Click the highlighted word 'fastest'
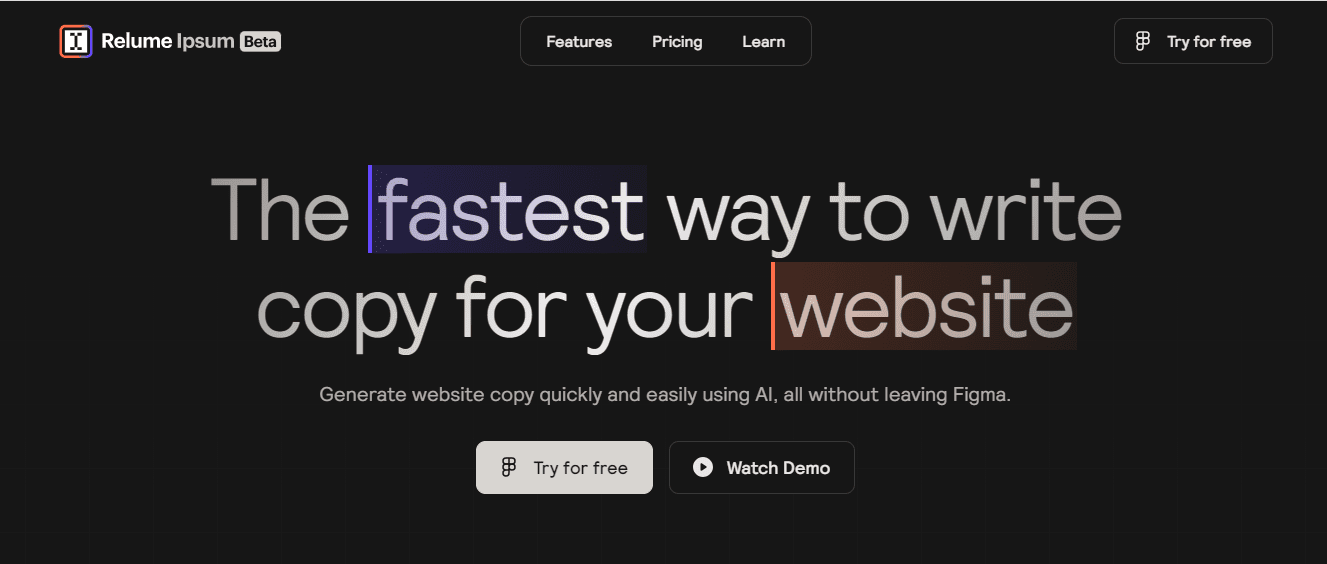The height and width of the screenshot is (564, 1327). pos(511,209)
